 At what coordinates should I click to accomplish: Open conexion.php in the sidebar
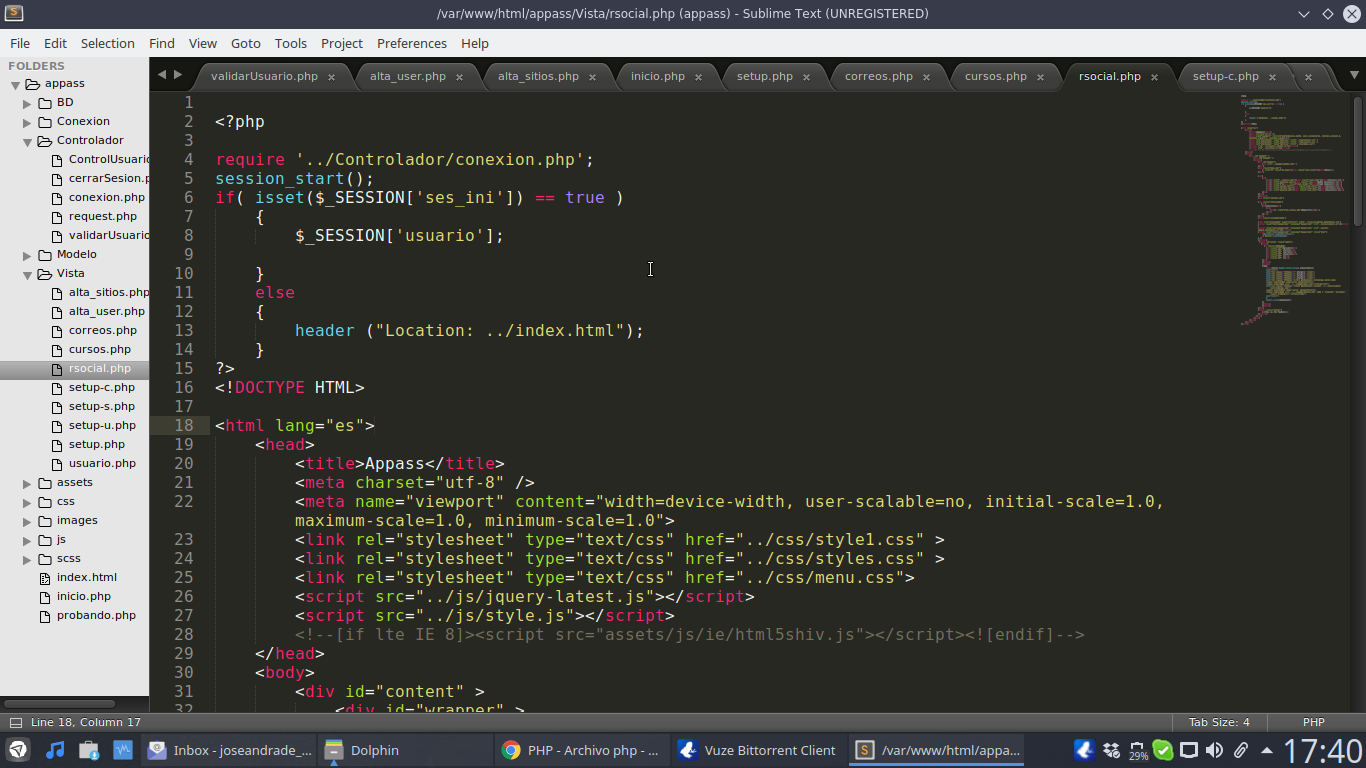[106, 197]
